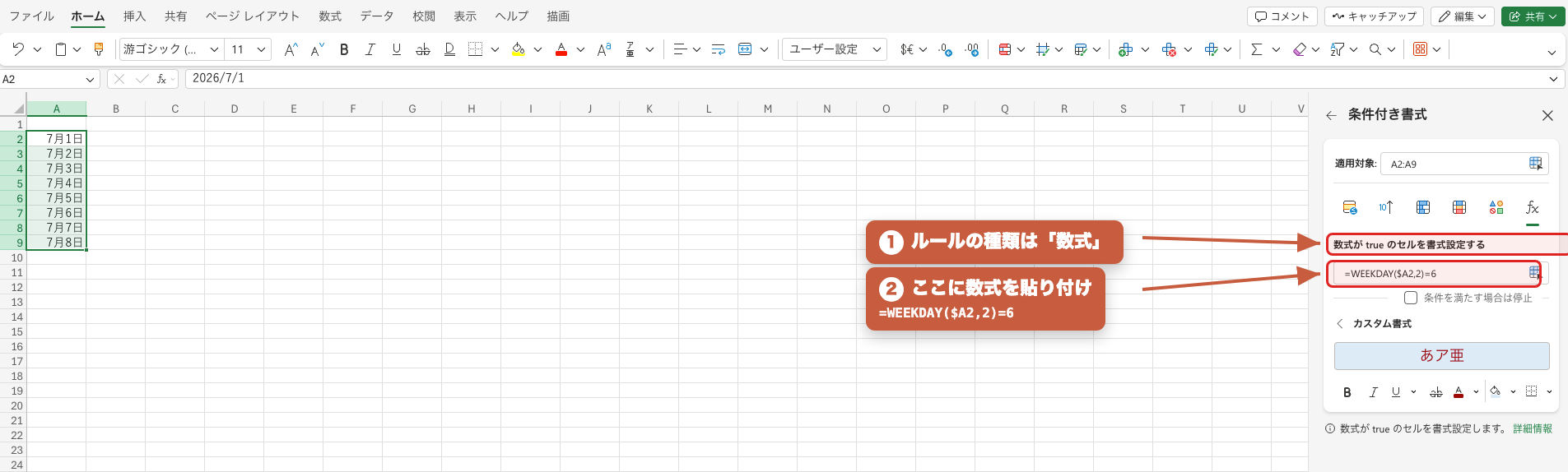
Task: Click the pane's fill color bucket
Action: click(x=1496, y=392)
